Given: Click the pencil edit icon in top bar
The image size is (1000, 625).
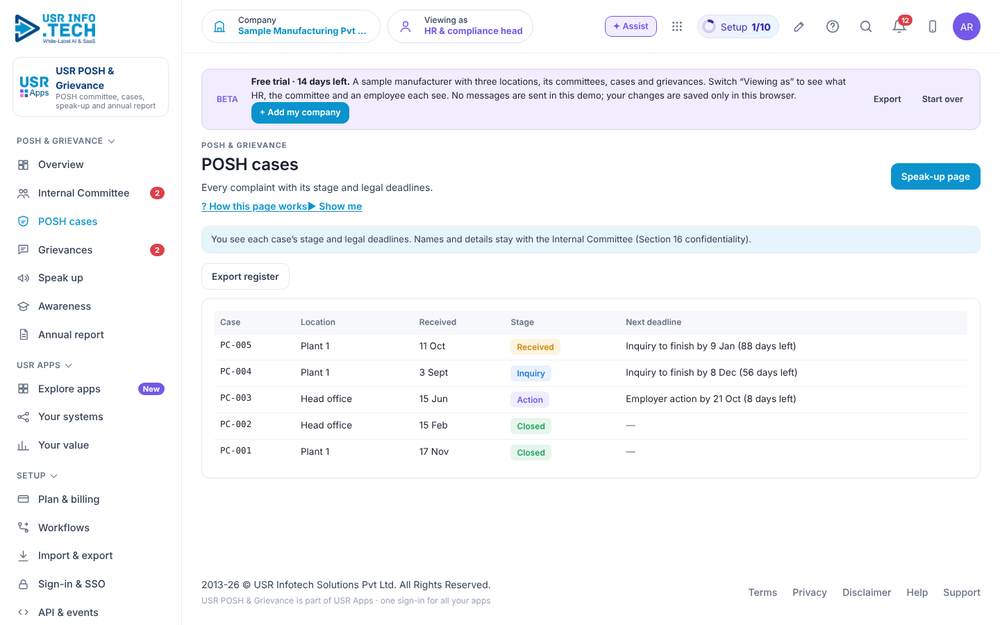Looking at the screenshot, I should coord(798,26).
